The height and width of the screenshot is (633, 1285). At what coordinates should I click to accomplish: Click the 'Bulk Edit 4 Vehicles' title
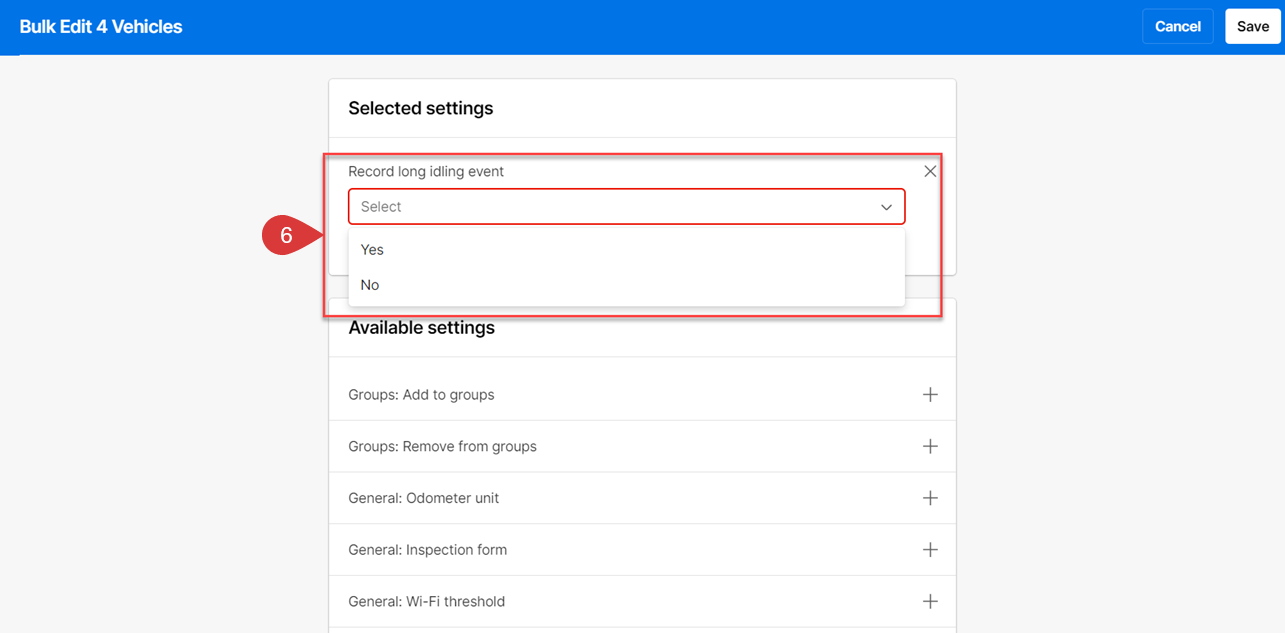click(101, 27)
